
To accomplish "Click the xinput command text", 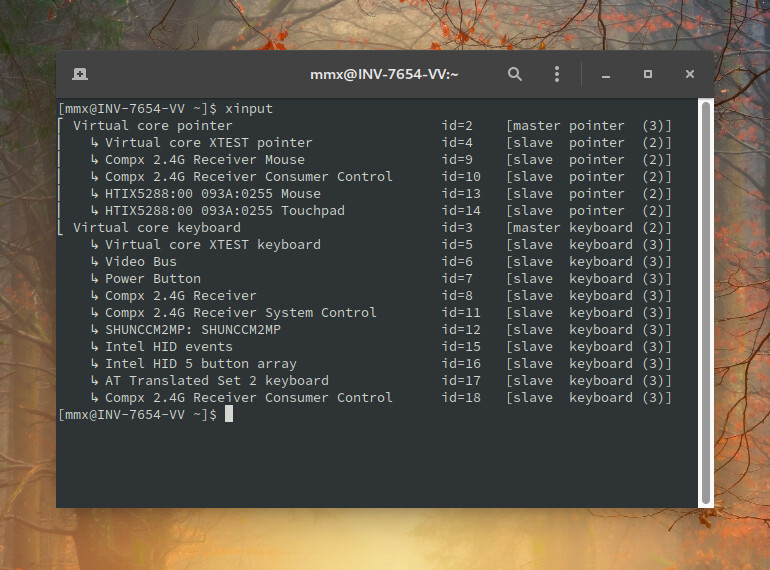I will pos(249,109).
